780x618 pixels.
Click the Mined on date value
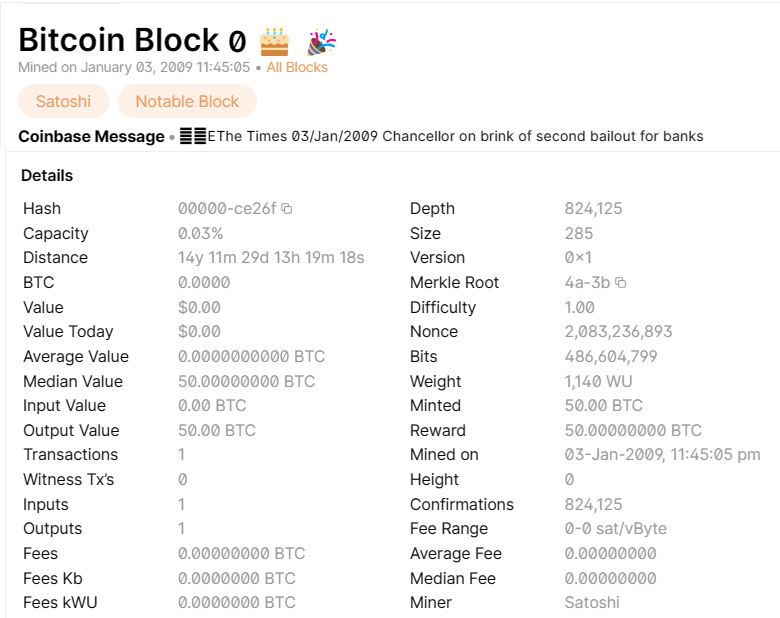pos(663,455)
